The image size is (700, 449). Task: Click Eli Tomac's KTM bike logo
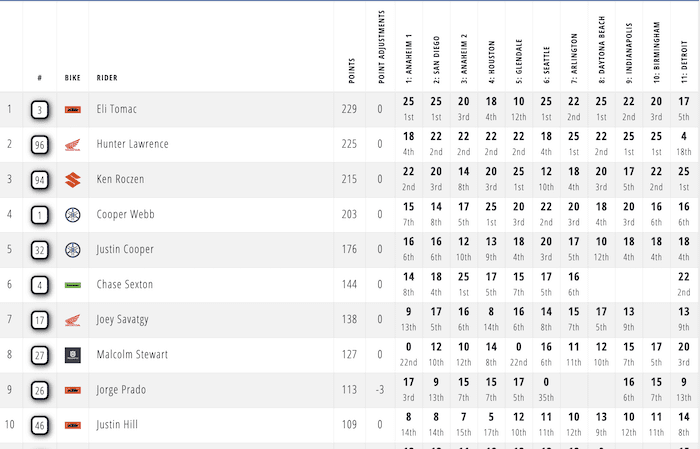[72, 110]
